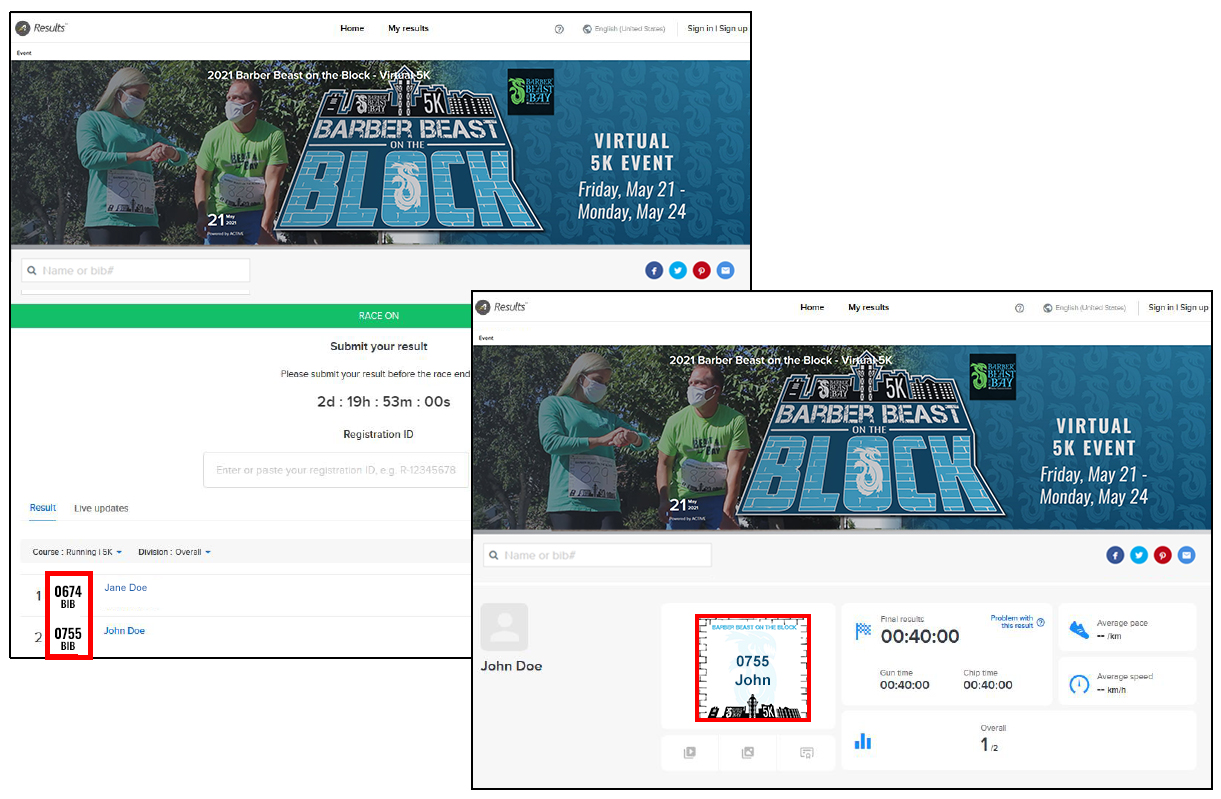The image size is (1221, 799).
Task: Click the photo gallery icon below the bib
Action: click(x=748, y=753)
